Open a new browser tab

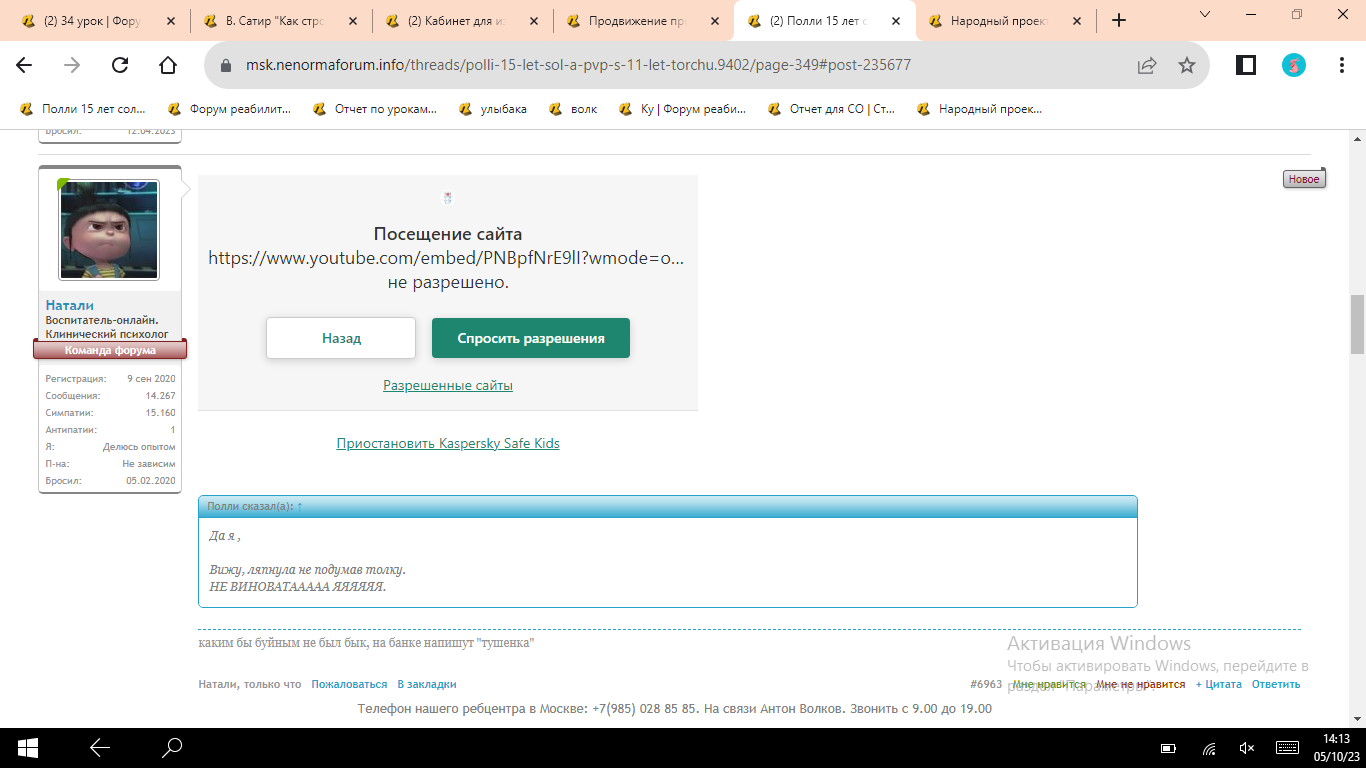click(x=1119, y=20)
